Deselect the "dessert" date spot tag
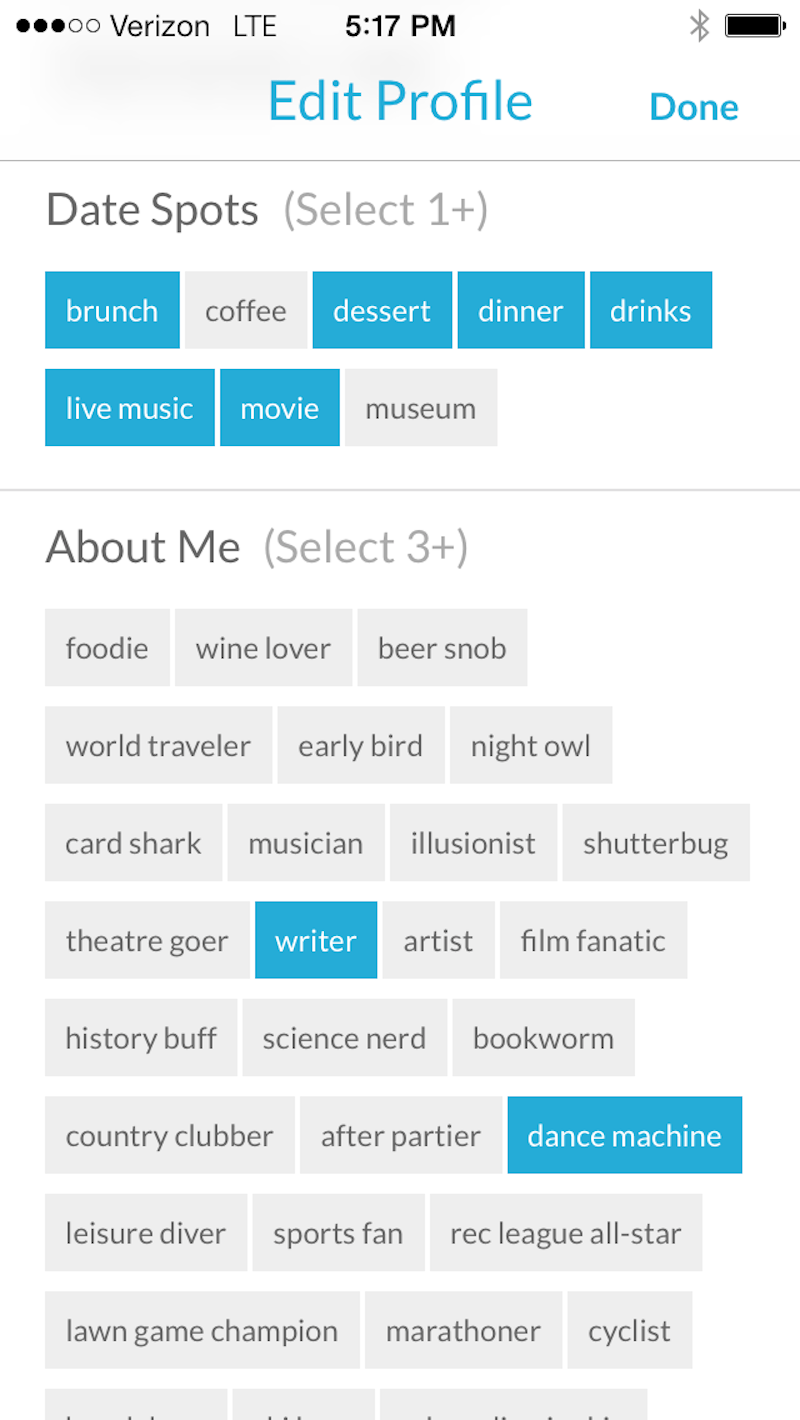Screen dimensions: 800x1420 (382, 310)
